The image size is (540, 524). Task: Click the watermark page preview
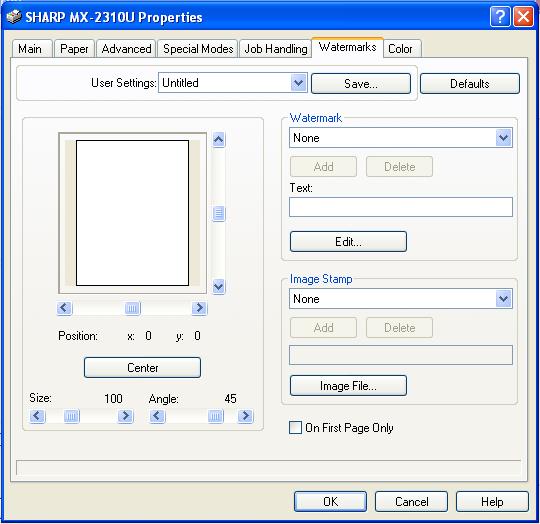pos(133,213)
